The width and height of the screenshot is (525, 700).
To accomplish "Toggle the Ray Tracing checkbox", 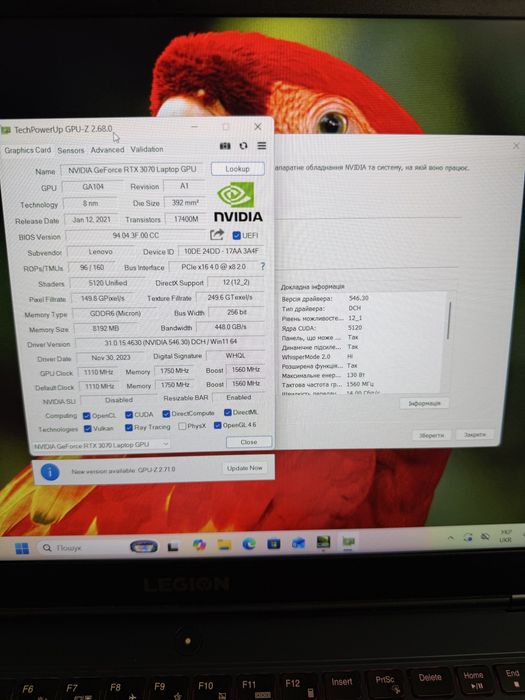I will [129, 428].
